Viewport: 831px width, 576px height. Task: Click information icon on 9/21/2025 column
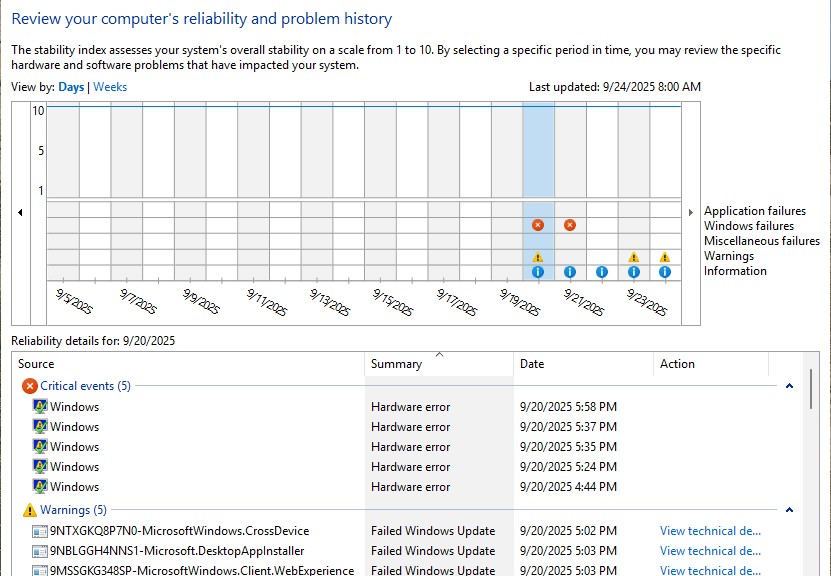pos(570,272)
